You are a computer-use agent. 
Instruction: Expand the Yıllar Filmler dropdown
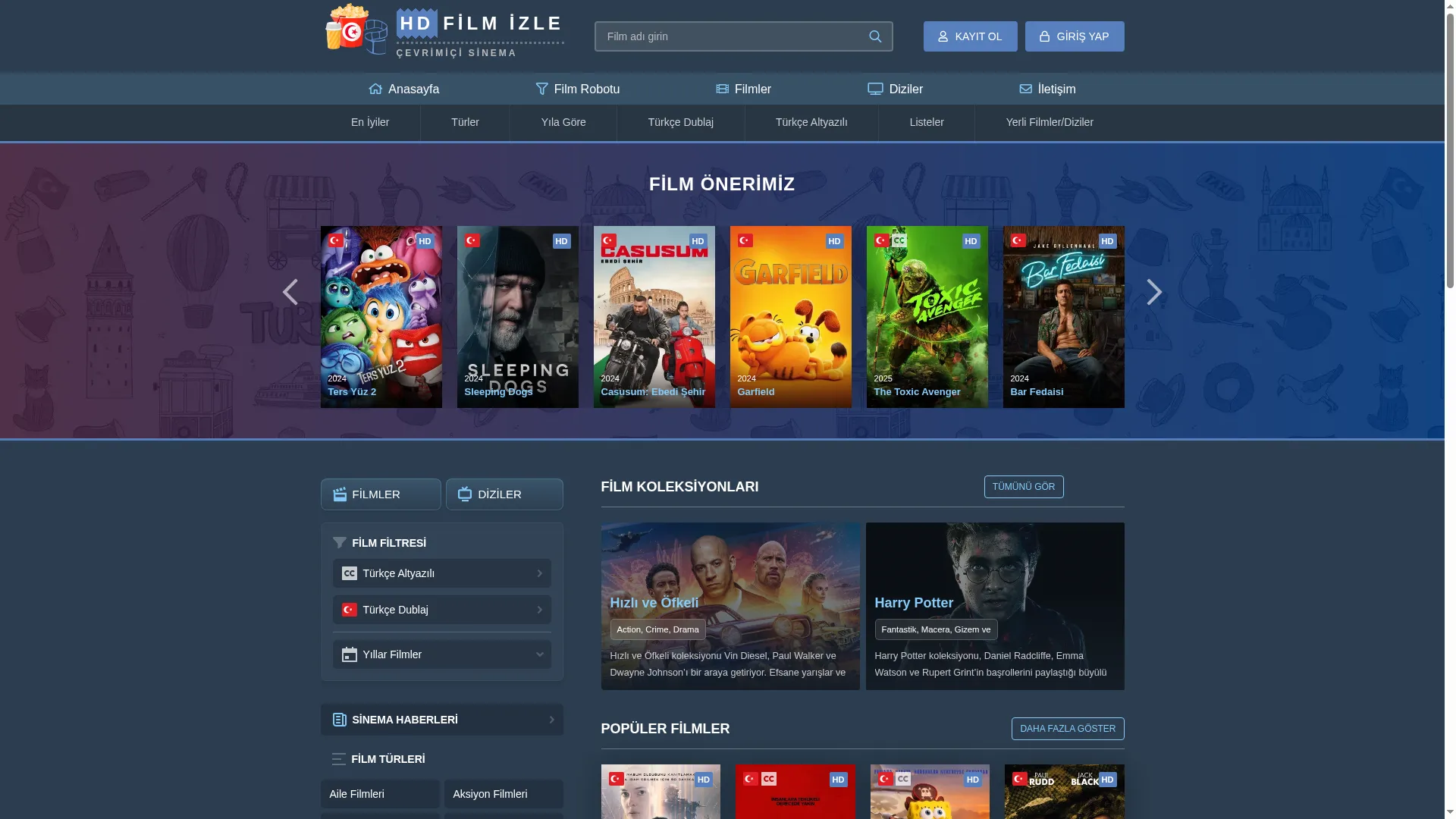tap(442, 654)
